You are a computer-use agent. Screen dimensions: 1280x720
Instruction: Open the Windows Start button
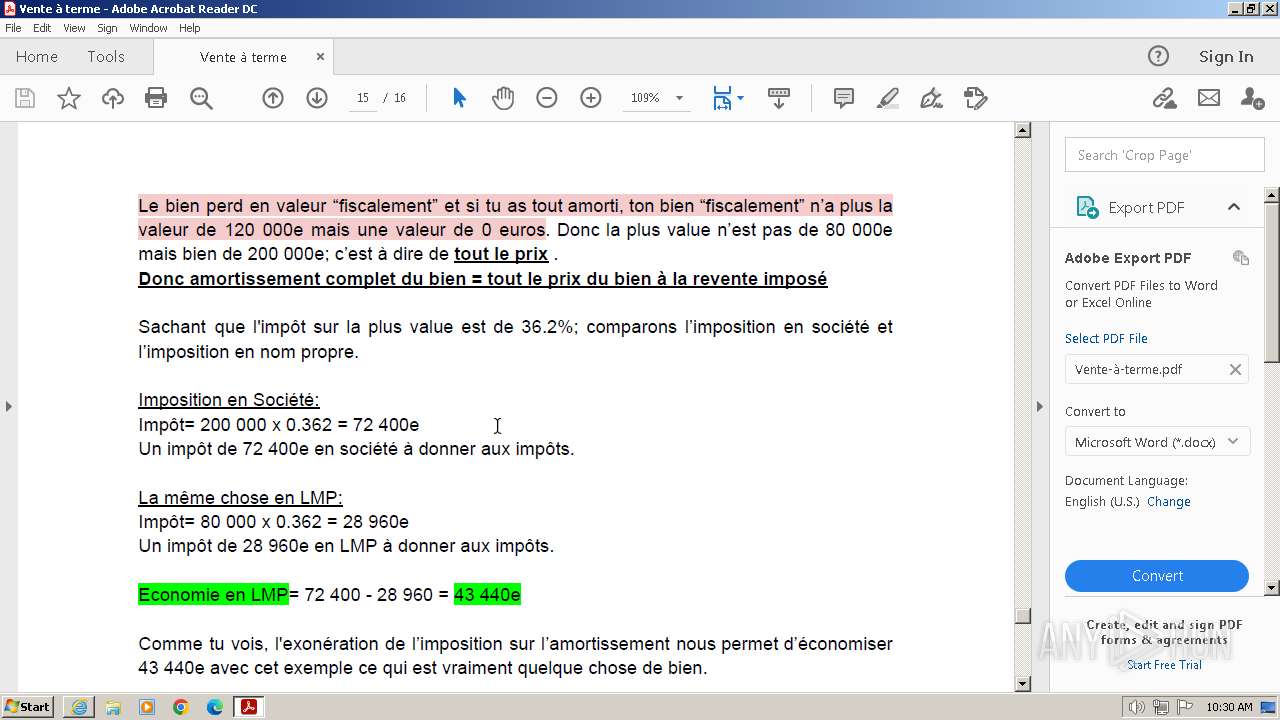click(28, 707)
